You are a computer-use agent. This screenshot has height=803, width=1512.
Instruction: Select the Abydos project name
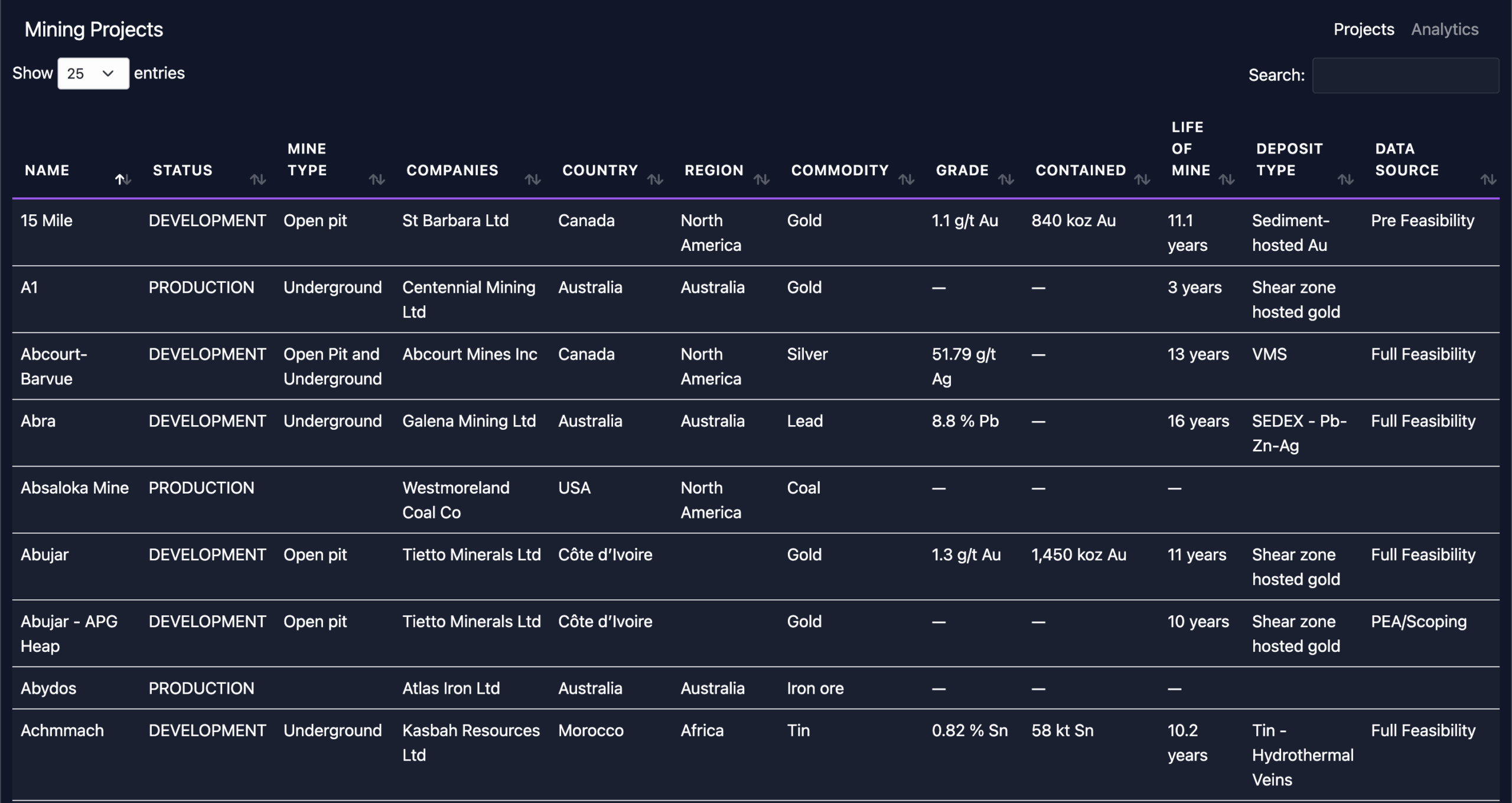[48, 688]
